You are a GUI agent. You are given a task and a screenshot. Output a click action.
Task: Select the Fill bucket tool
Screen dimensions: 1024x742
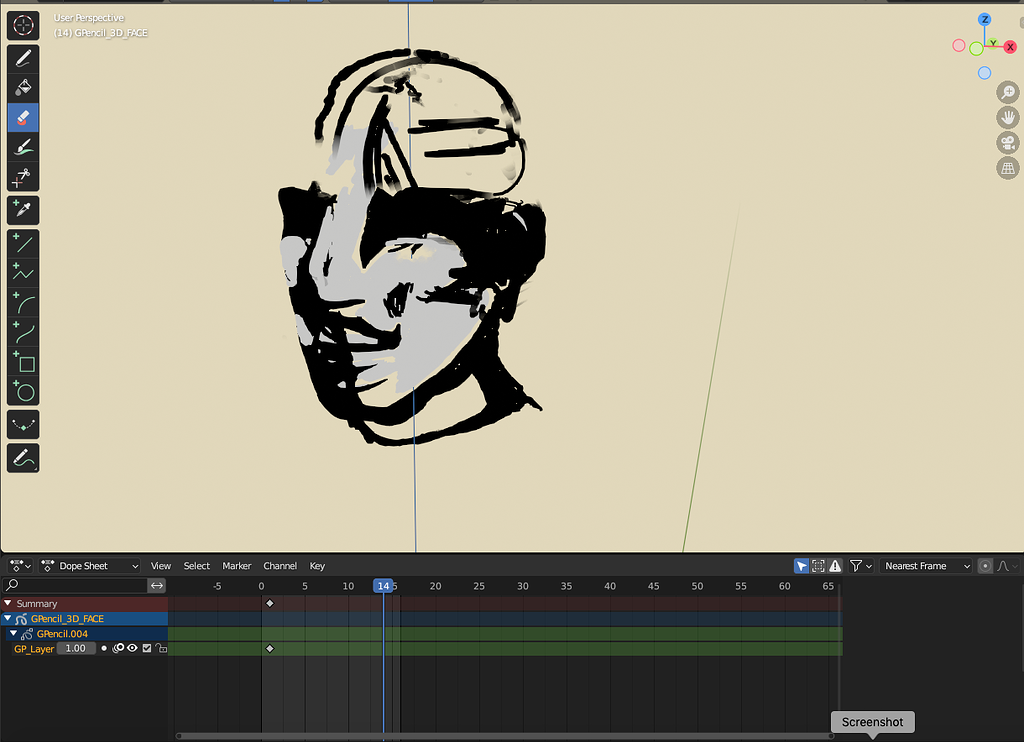click(23, 88)
